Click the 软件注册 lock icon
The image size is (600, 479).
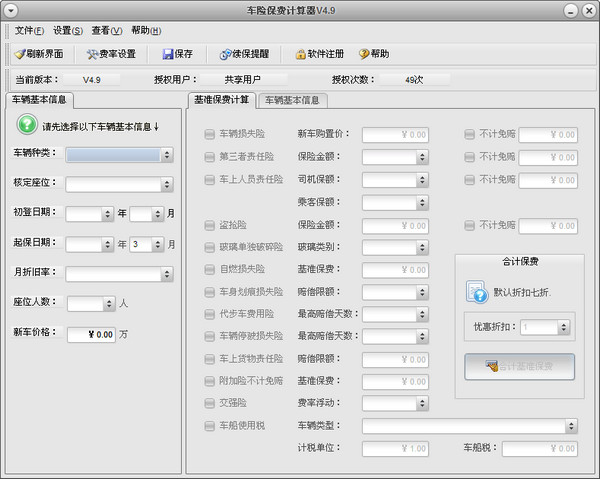(301, 54)
